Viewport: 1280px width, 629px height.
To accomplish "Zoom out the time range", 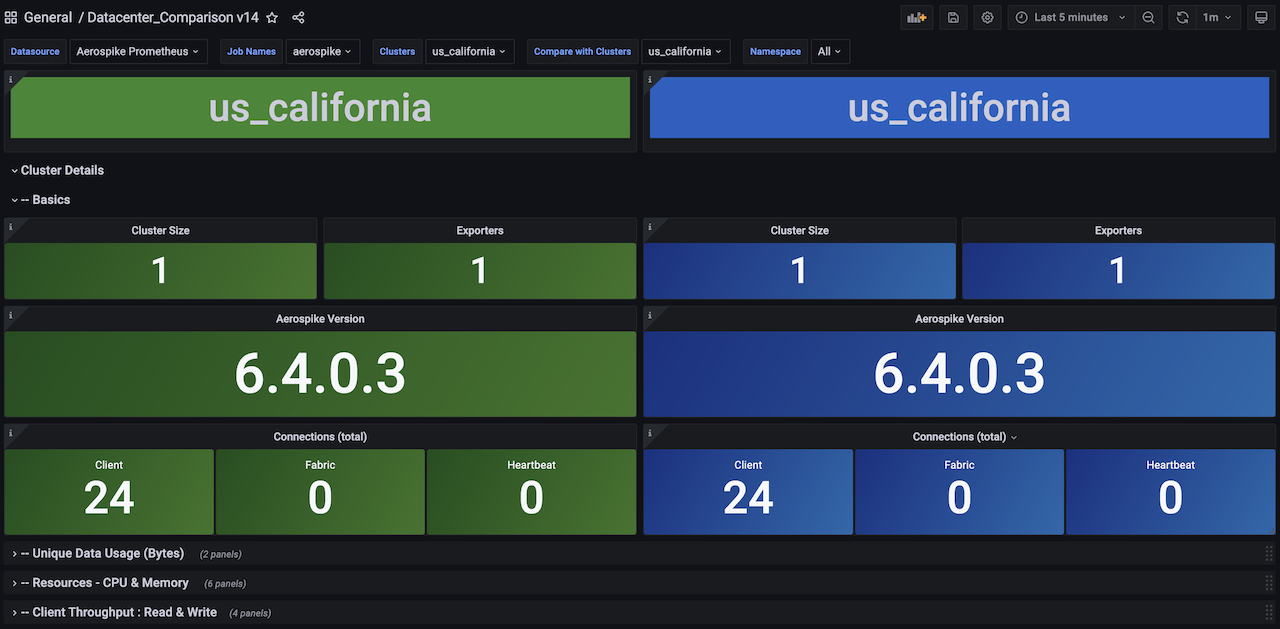I will point(1148,18).
